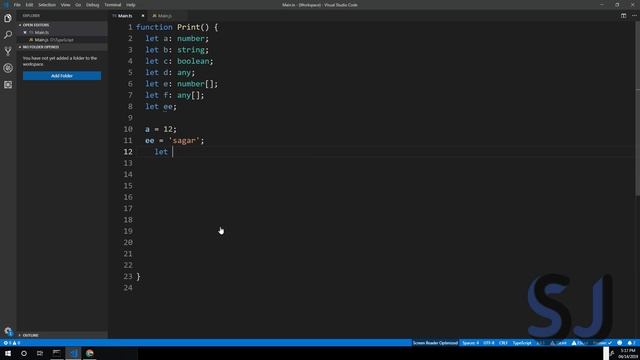Click the feedback smiley in status bar
Viewport: 640px width, 360px height.
pos(620,343)
